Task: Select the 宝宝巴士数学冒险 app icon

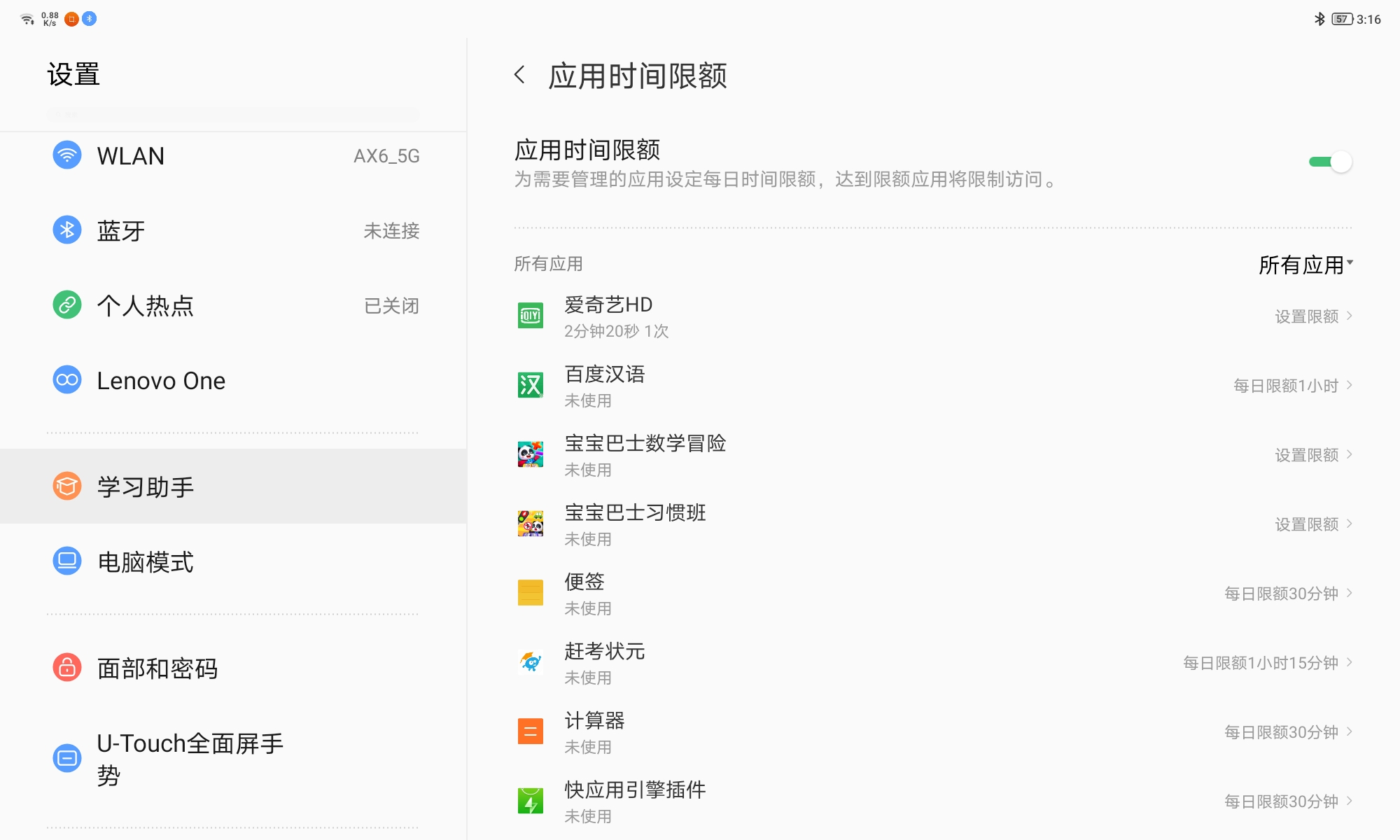Action: (x=531, y=454)
